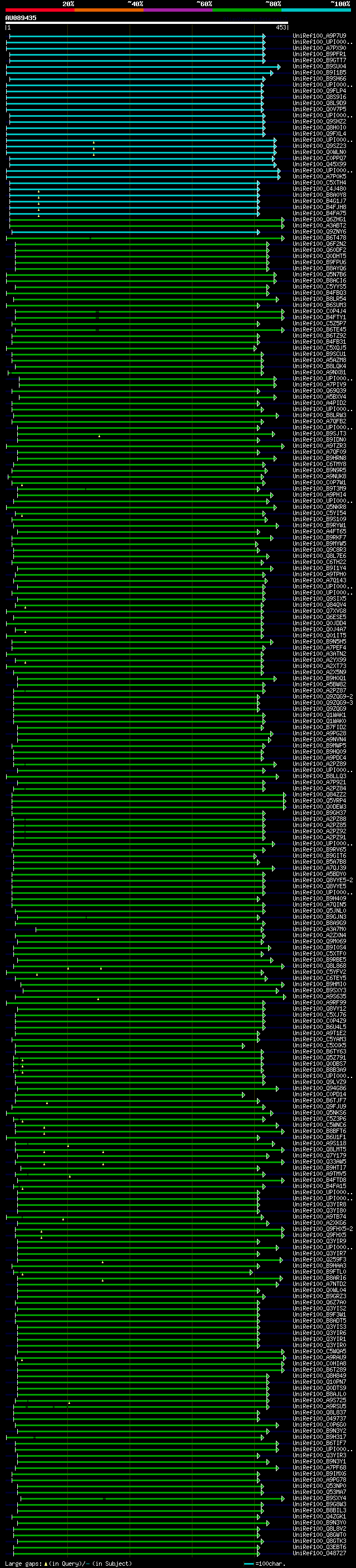Click the green ~80% identity legend segment
356x1568 pixels.
(x=247, y=10)
